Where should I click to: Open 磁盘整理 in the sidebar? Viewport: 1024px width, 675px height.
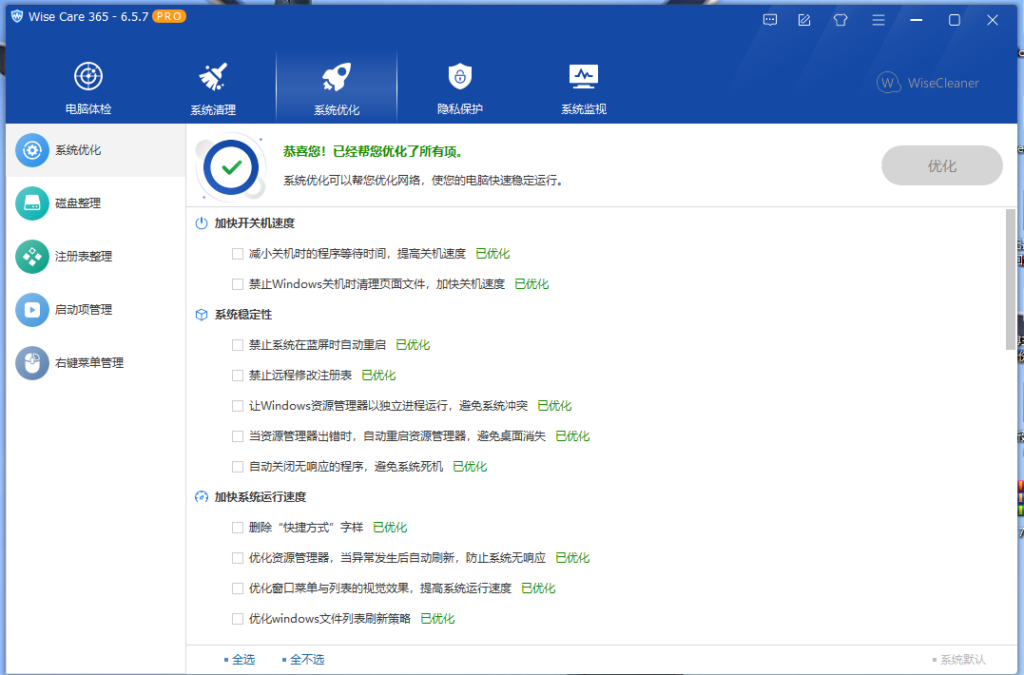coord(96,203)
